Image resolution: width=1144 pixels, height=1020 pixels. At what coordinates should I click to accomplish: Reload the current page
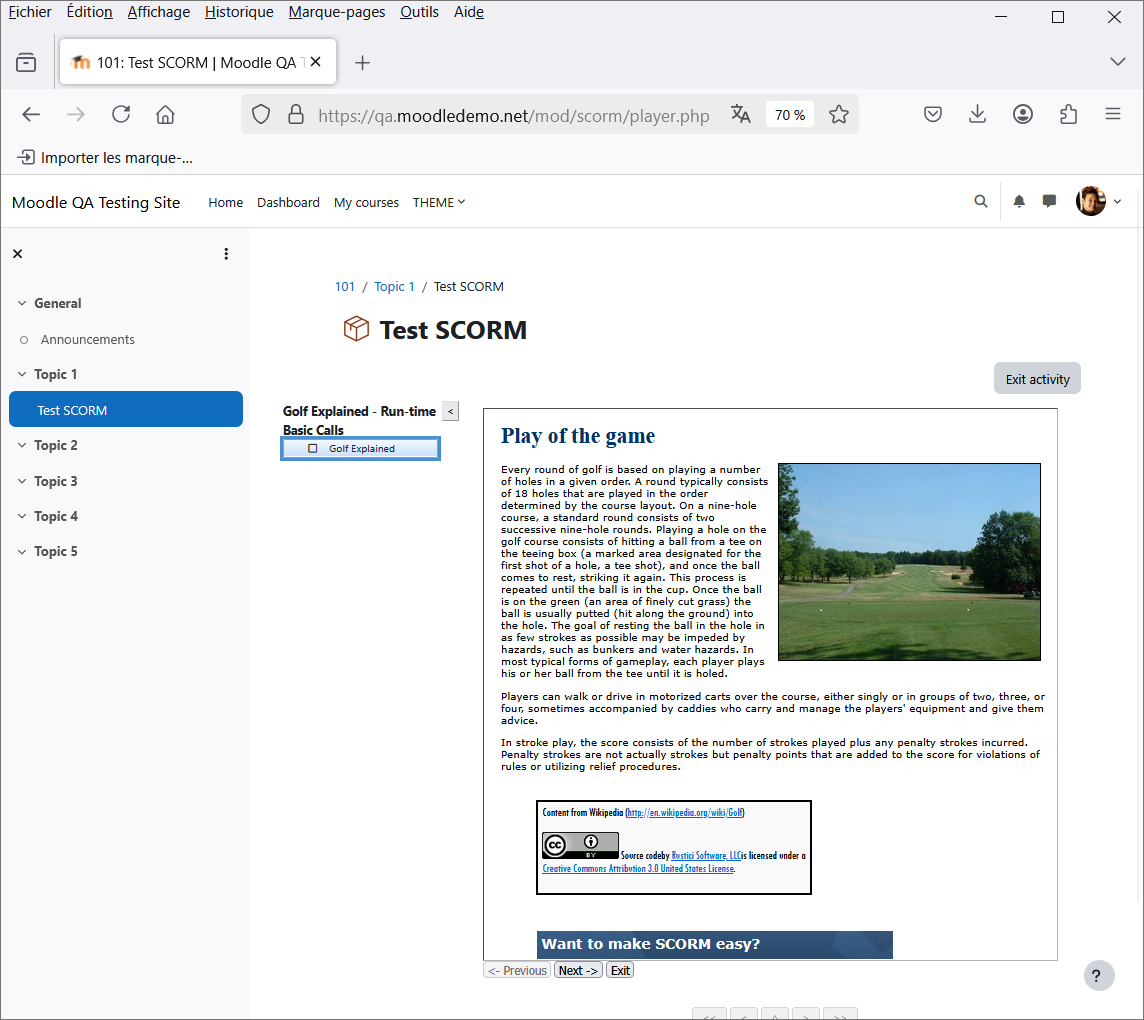coord(121,115)
